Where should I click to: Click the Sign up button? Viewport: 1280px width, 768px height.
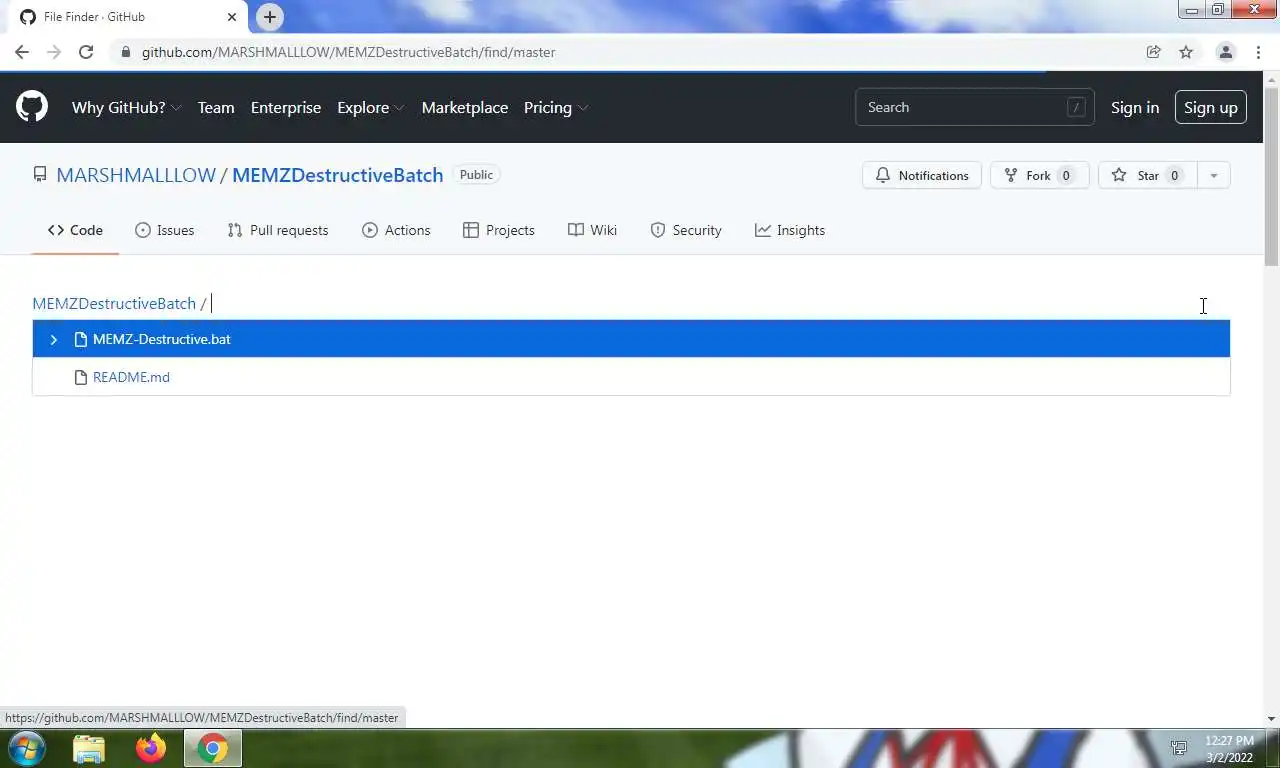[1211, 107]
